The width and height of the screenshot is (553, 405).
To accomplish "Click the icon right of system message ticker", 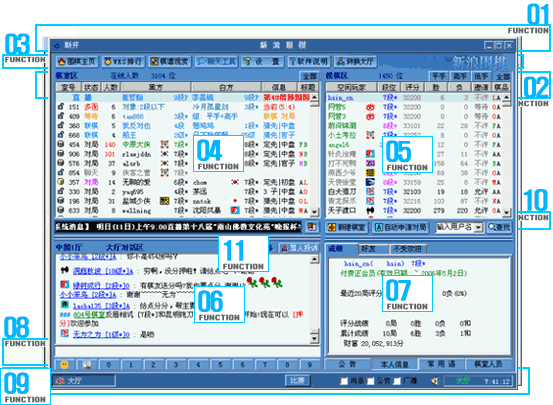I will (x=311, y=227).
